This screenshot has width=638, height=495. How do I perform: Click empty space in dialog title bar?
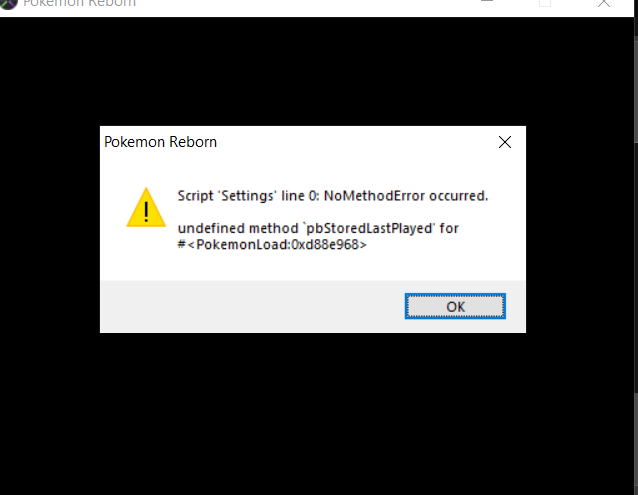pos(356,142)
